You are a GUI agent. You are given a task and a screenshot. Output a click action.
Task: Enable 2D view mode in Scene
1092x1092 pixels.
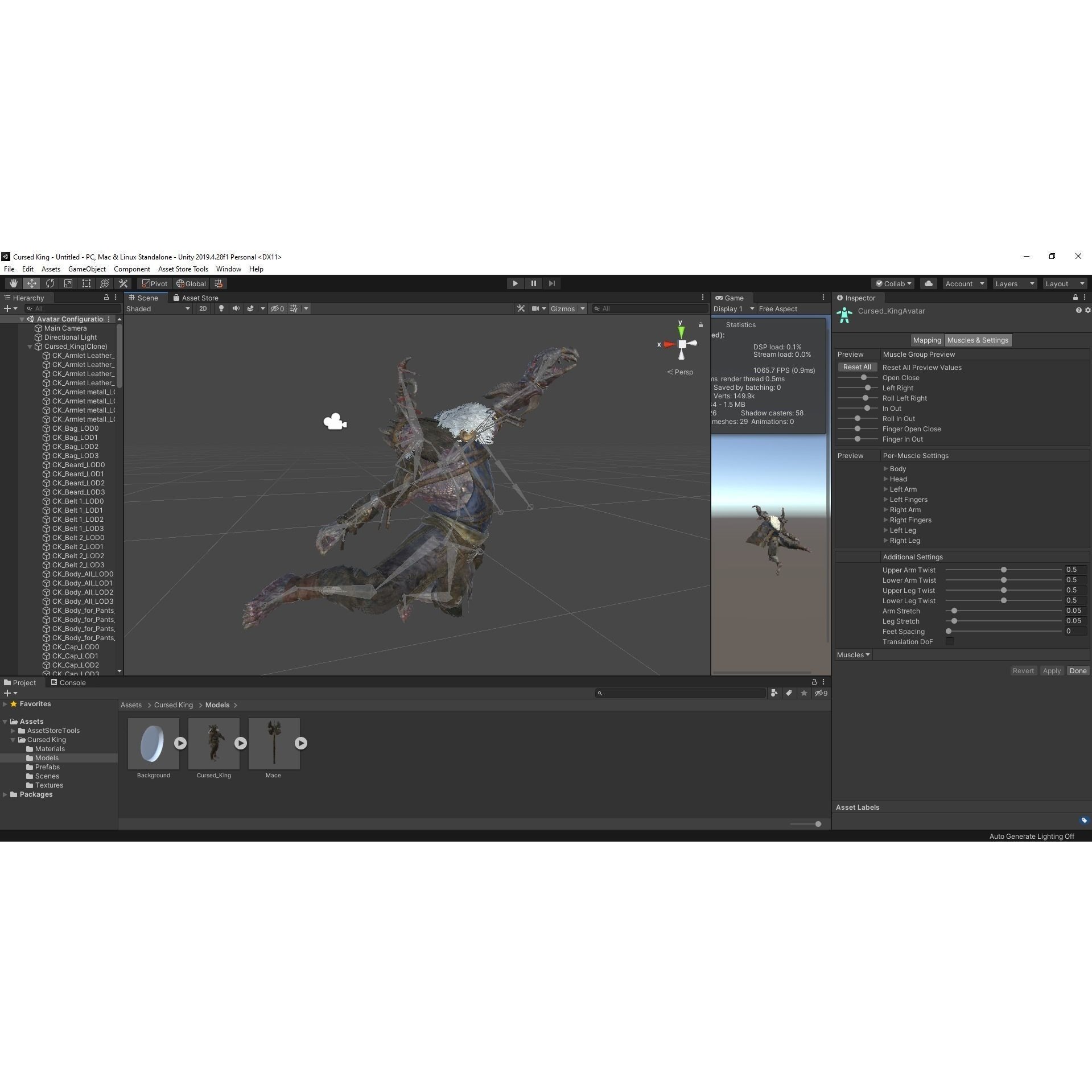(203, 308)
